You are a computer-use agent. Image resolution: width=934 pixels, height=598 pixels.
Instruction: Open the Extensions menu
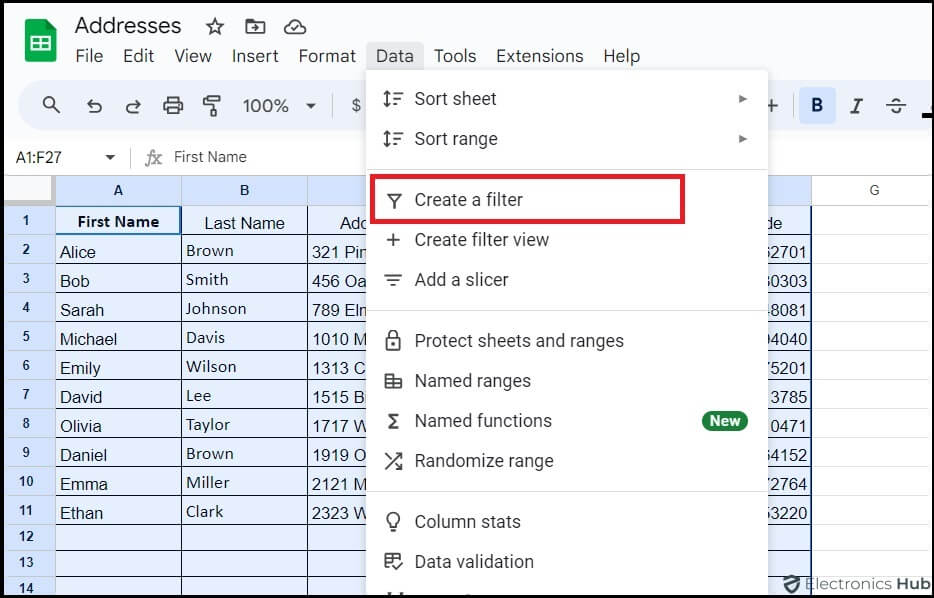pyautogui.click(x=539, y=56)
